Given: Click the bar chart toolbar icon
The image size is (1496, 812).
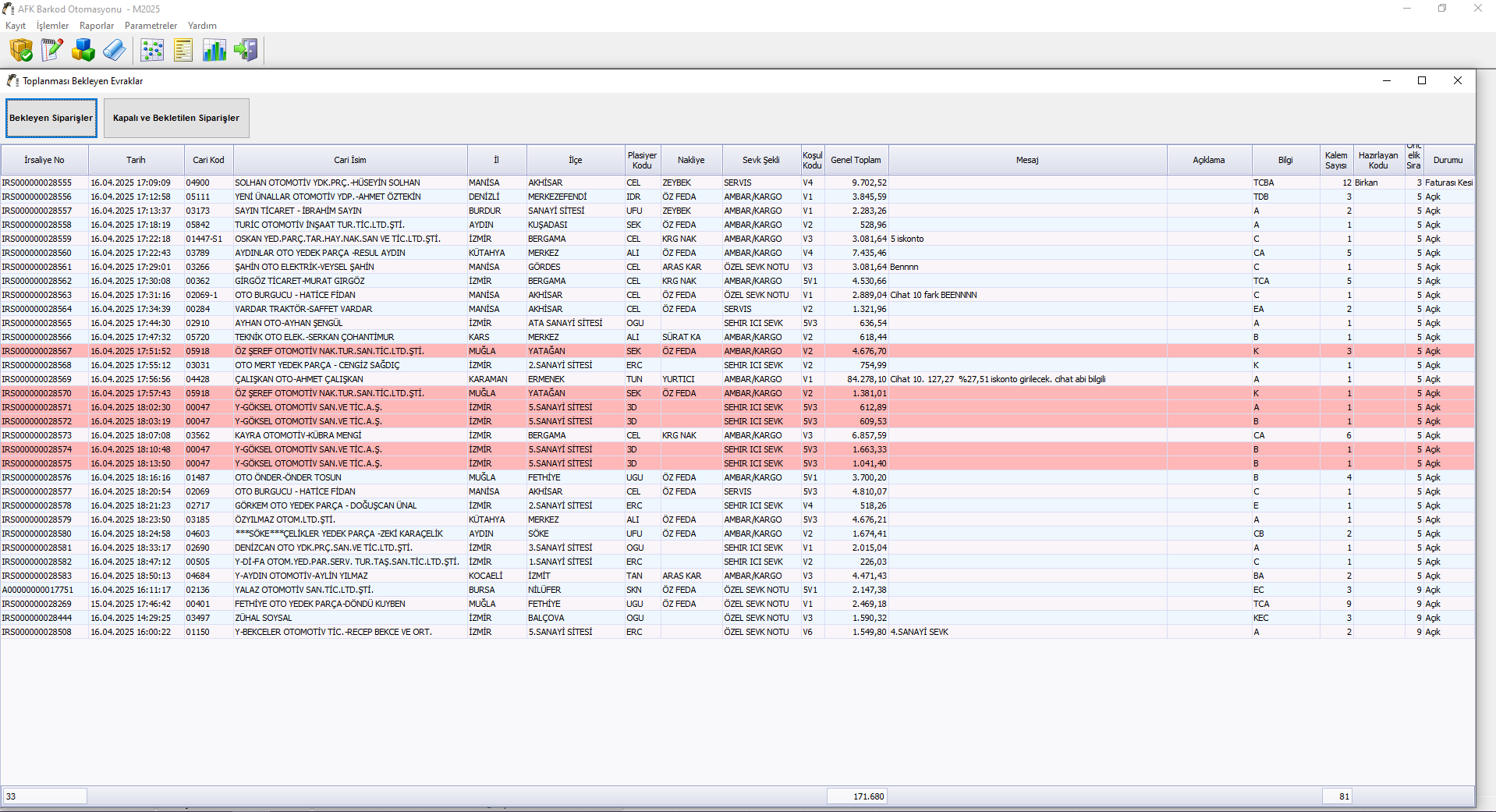Looking at the screenshot, I should pyautogui.click(x=214, y=51).
